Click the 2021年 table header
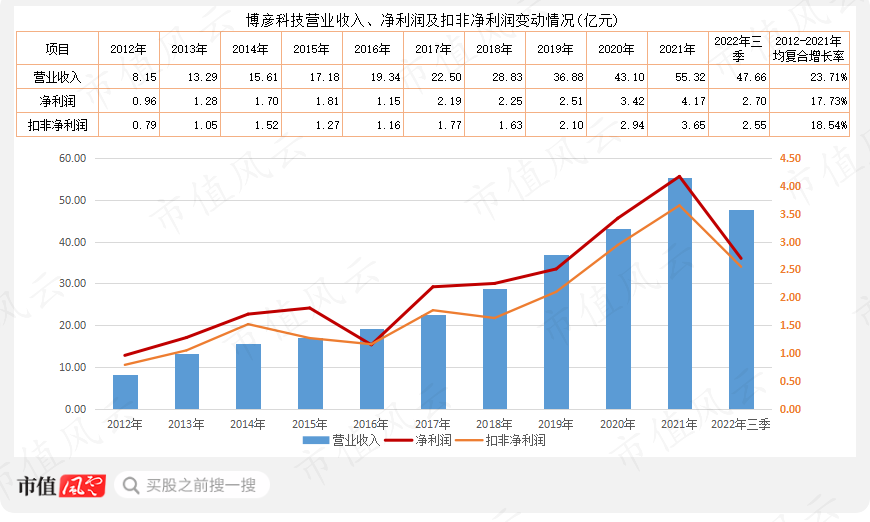Viewport: 870px width, 522px height. [x=678, y=49]
